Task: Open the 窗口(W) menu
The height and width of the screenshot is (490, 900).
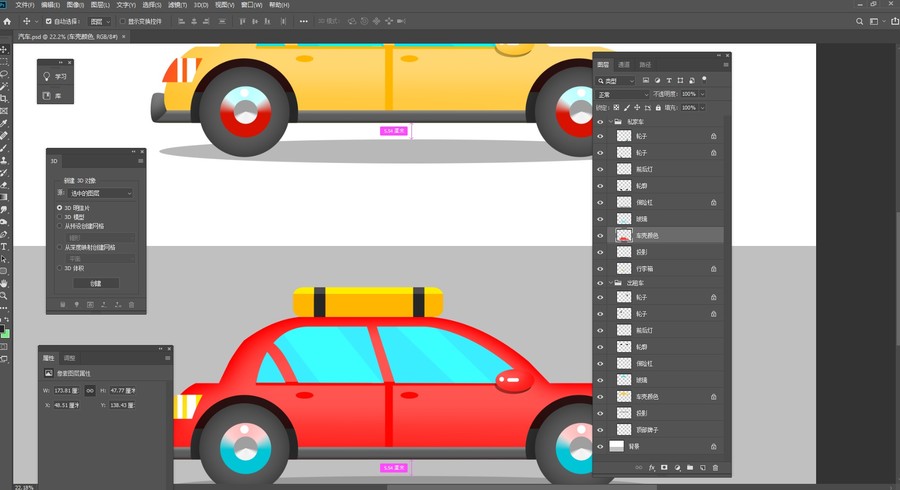Action: click(251, 5)
